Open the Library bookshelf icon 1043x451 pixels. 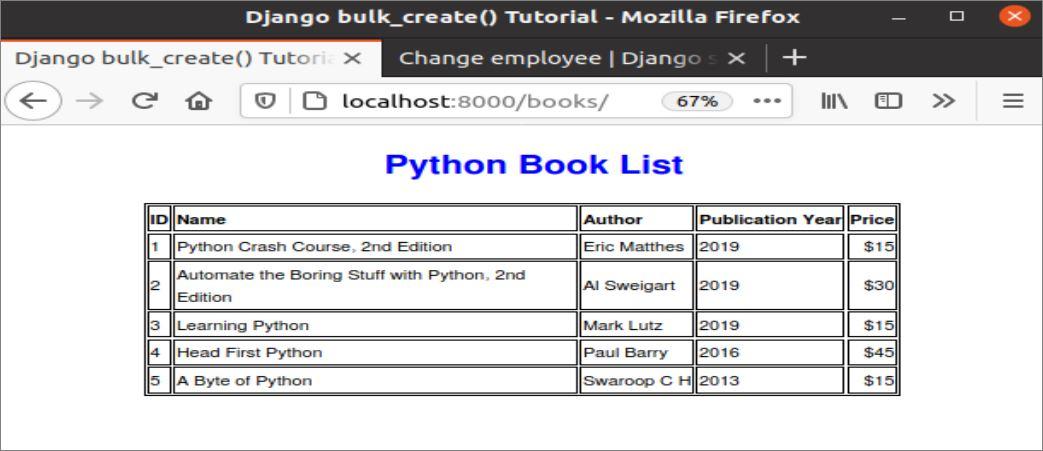pyautogui.click(x=836, y=101)
